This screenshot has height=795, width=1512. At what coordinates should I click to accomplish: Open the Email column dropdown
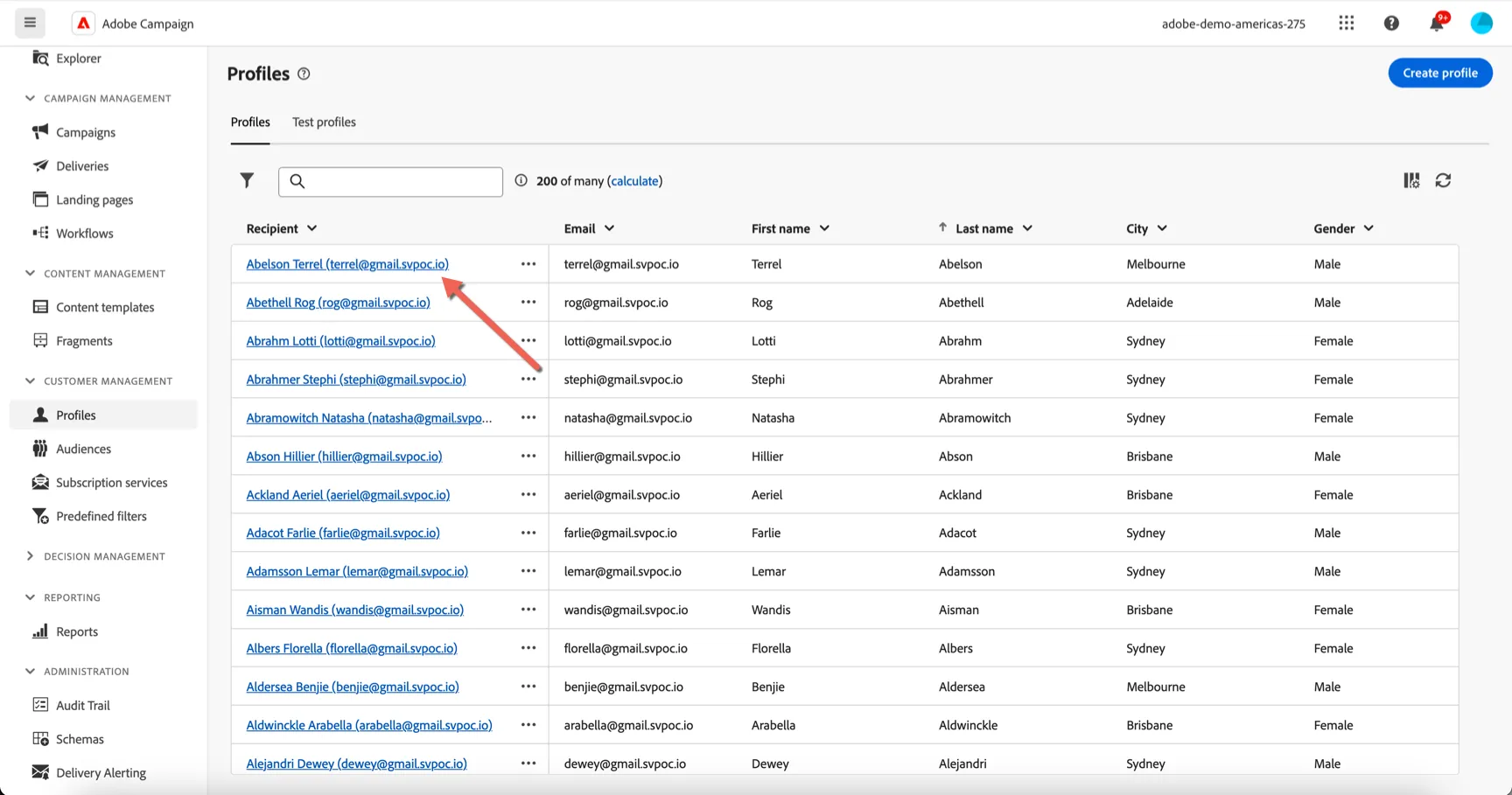click(x=610, y=228)
